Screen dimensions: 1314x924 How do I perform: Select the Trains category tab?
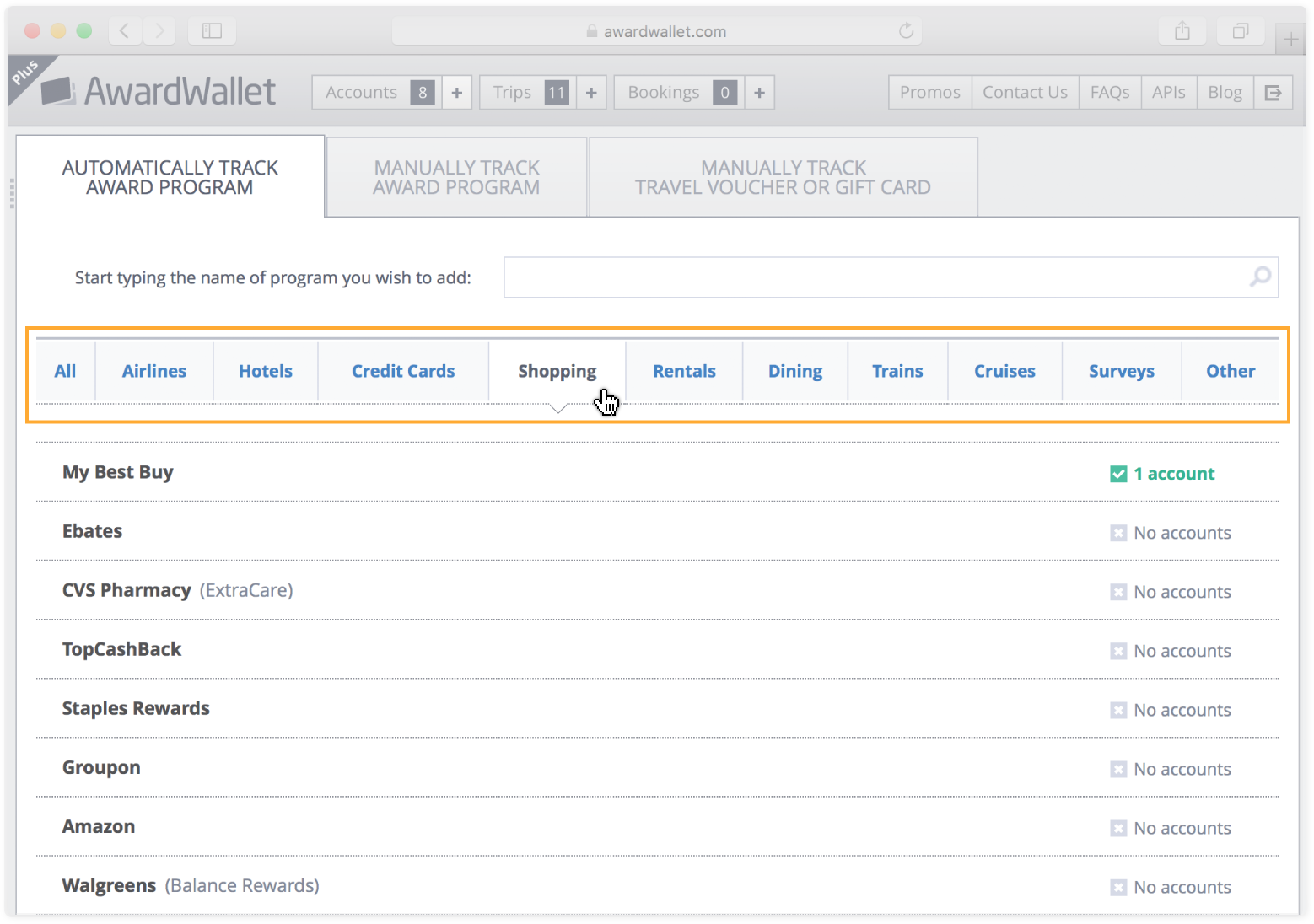coord(897,371)
